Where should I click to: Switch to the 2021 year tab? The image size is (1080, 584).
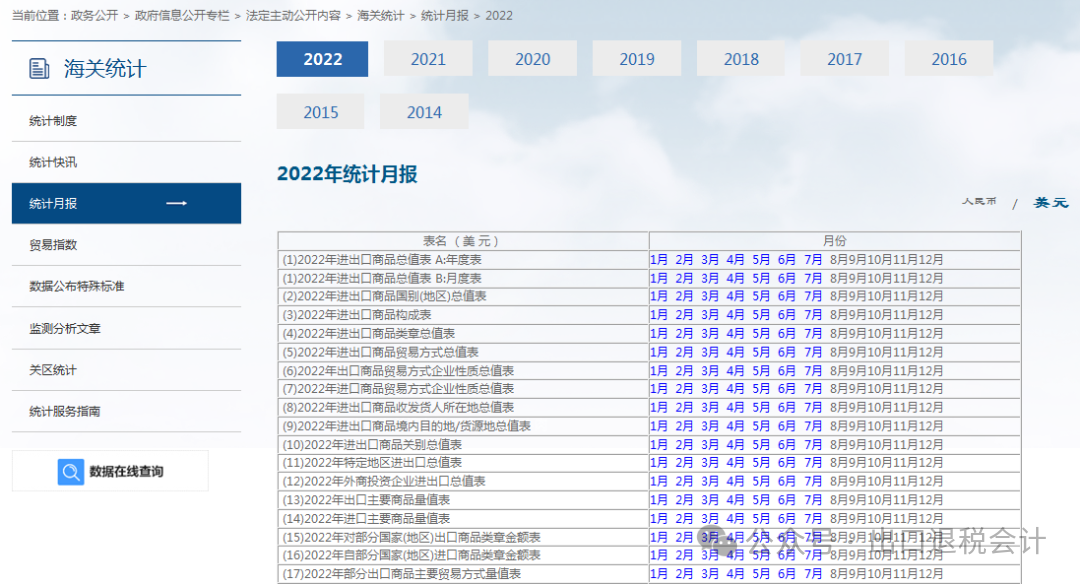(428, 59)
